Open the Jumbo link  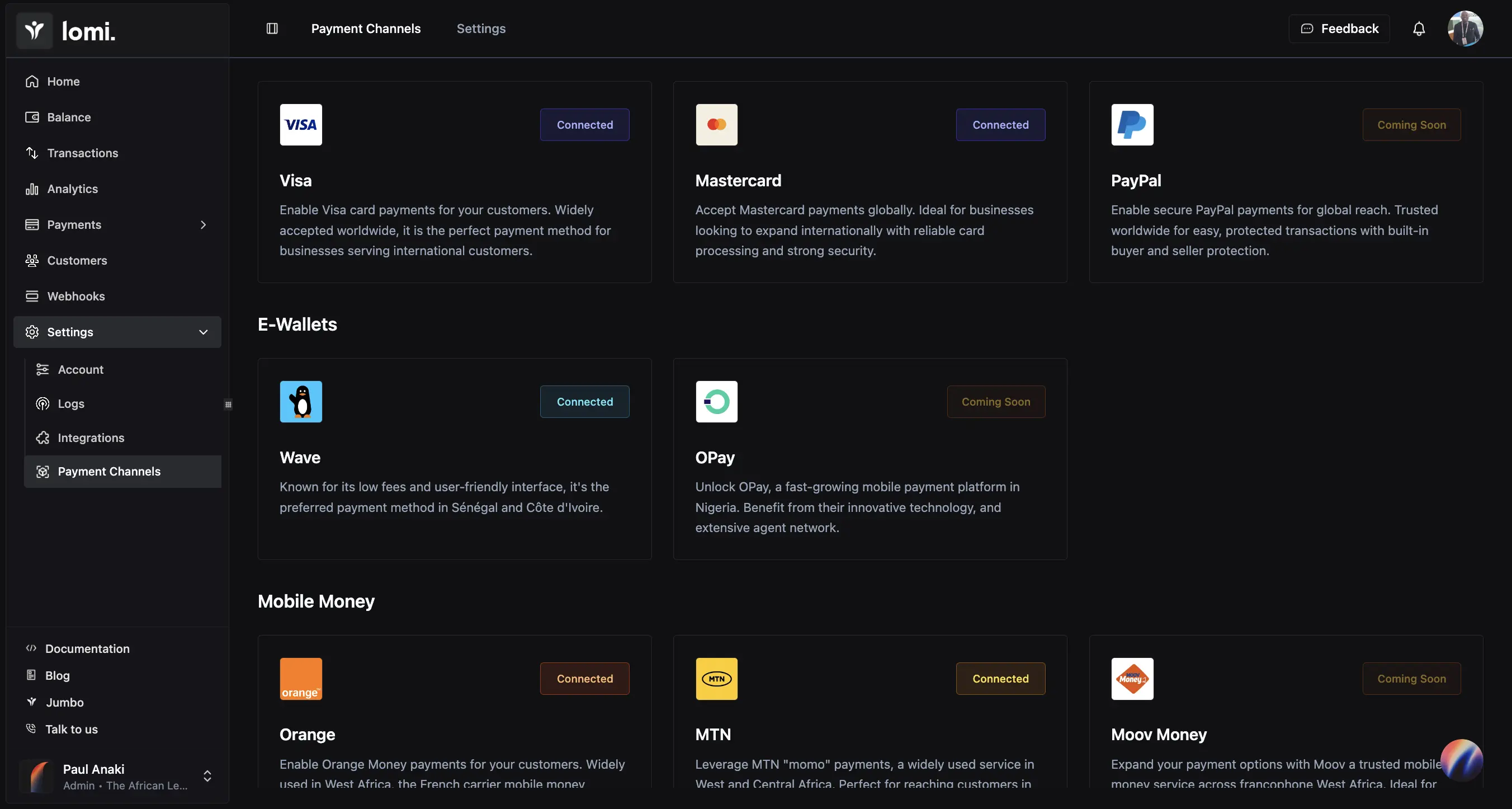click(x=64, y=702)
